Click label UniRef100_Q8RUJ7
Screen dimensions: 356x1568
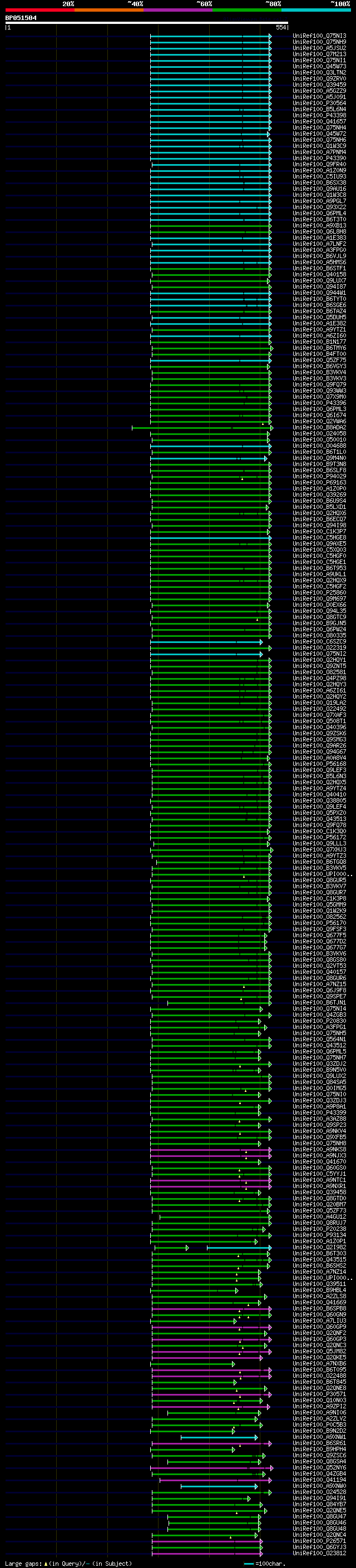point(319,1223)
